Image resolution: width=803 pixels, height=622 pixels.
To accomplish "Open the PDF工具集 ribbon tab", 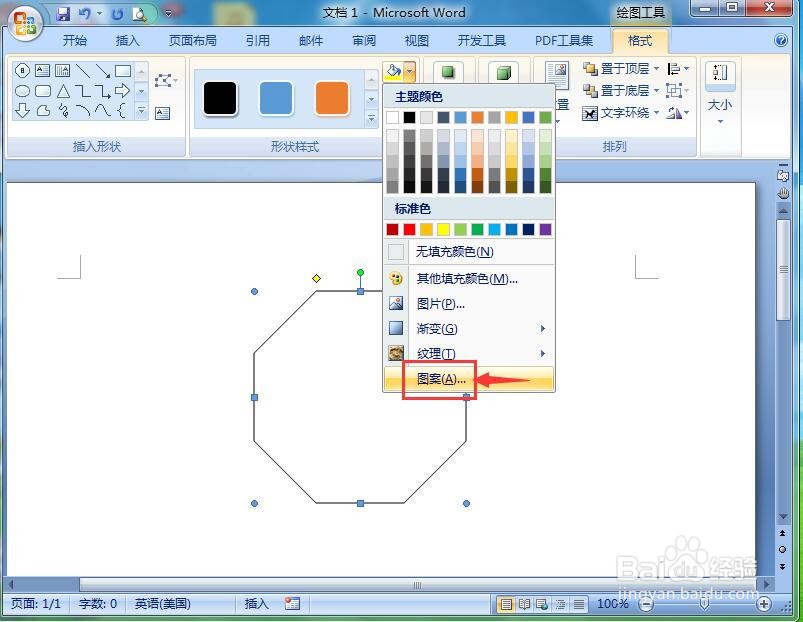I will 563,41.
